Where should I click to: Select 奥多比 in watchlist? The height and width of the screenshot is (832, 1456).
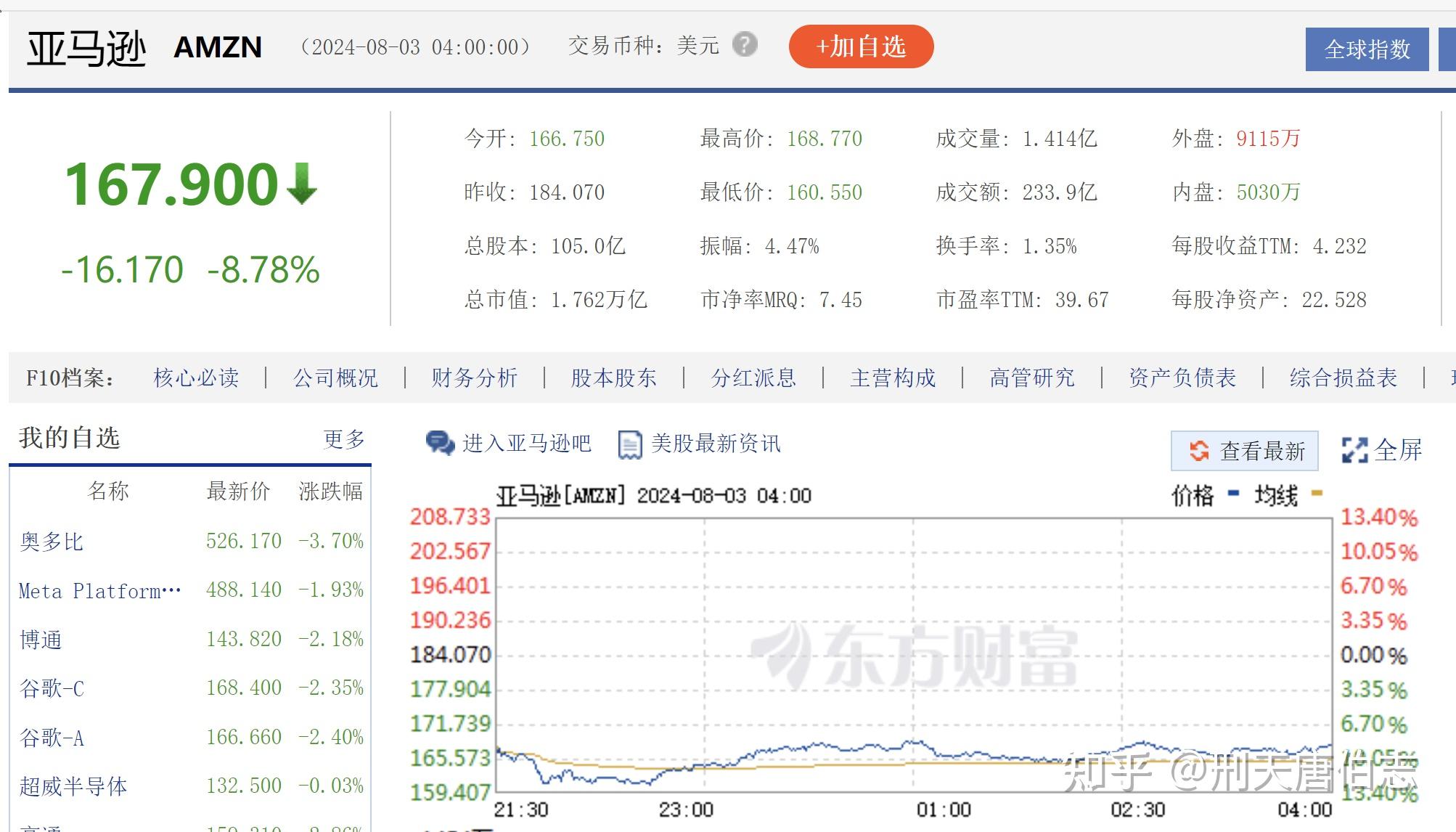[52, 542]
